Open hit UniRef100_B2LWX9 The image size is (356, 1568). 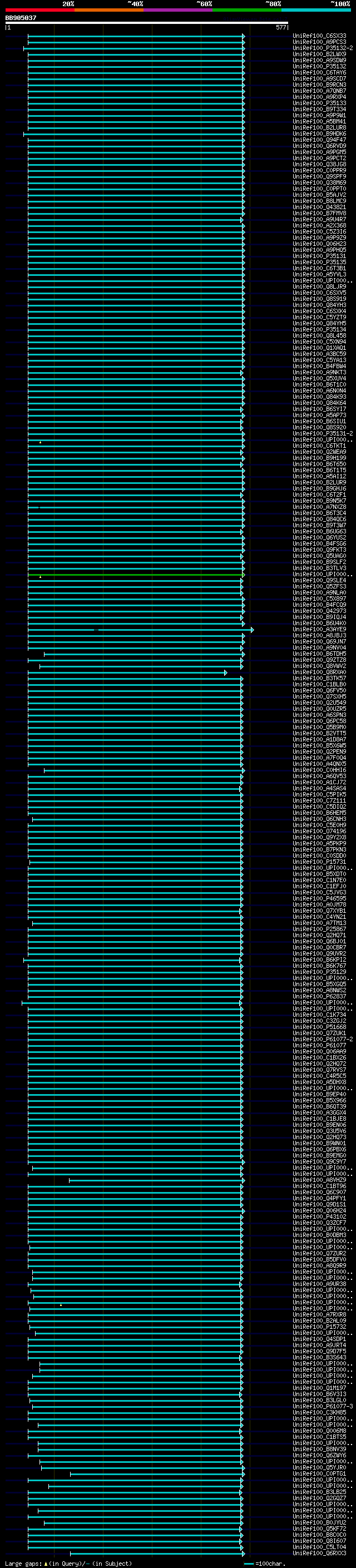(319, 54)
